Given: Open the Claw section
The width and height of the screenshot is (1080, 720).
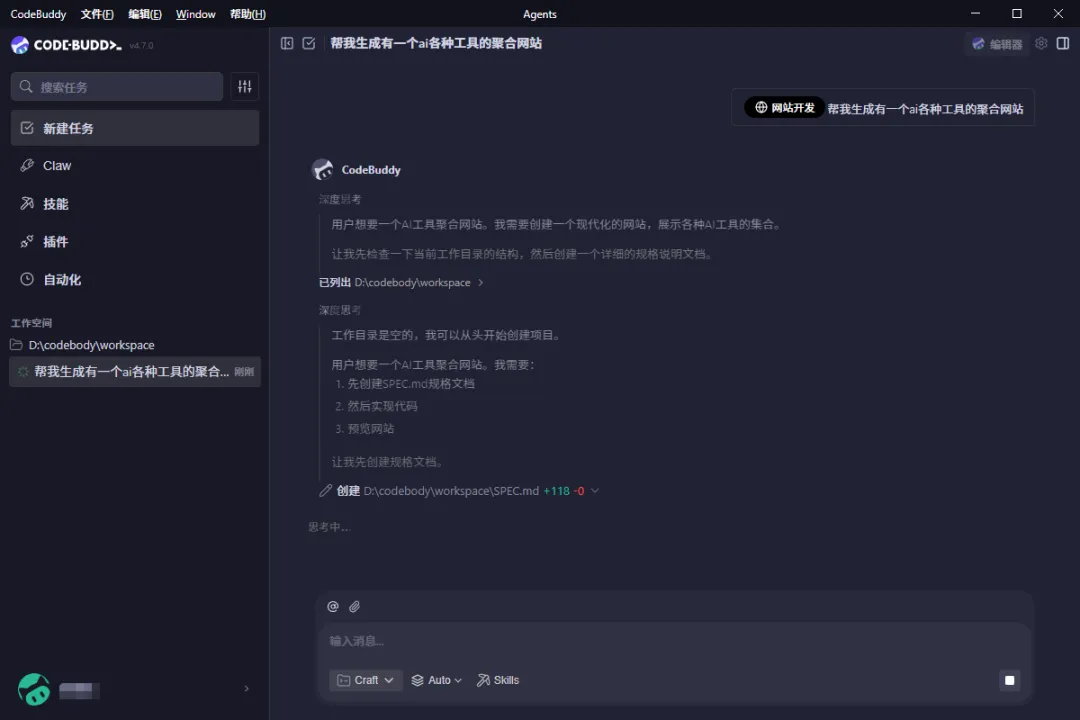Looking at the screenshot, I should tap(135, 165).
